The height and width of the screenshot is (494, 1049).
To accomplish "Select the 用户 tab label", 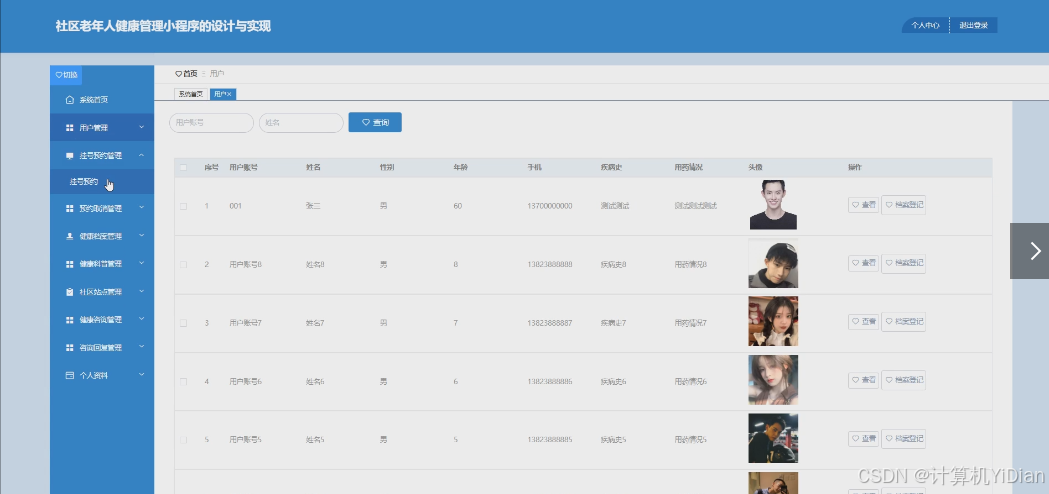I will point(219,94).
